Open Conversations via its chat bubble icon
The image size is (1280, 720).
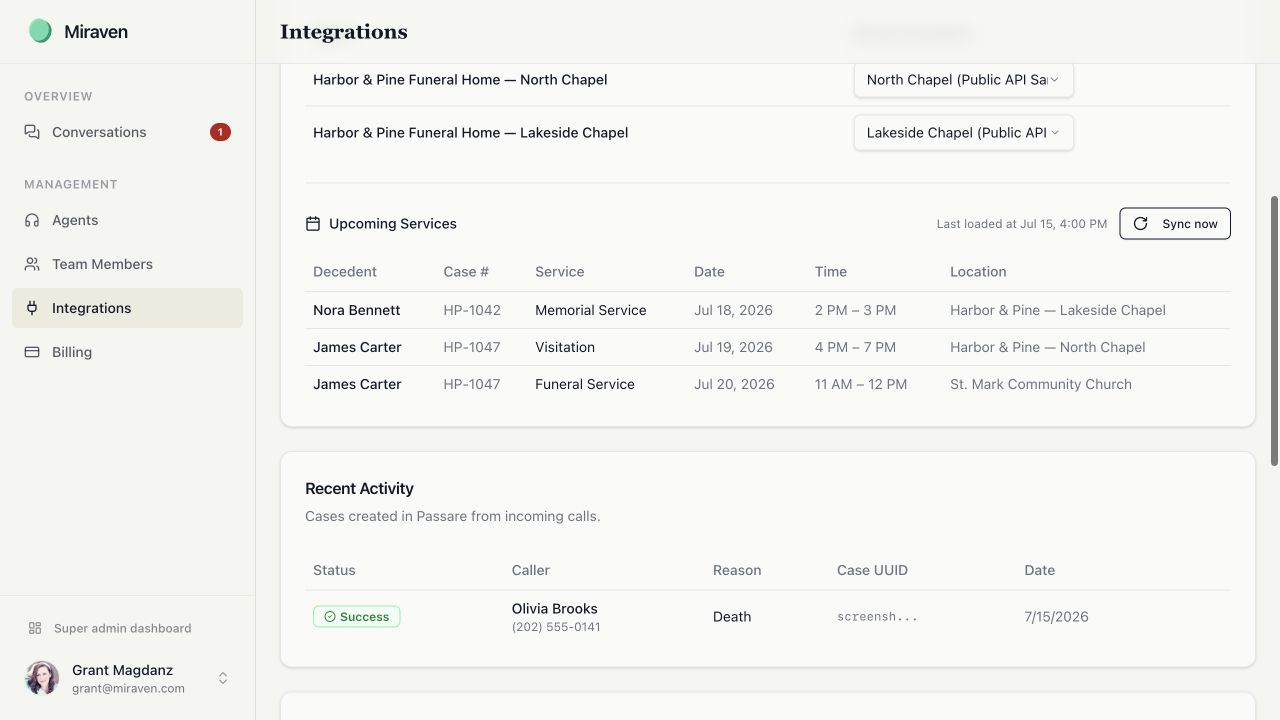pyautogui.click(x=32, y=132)
